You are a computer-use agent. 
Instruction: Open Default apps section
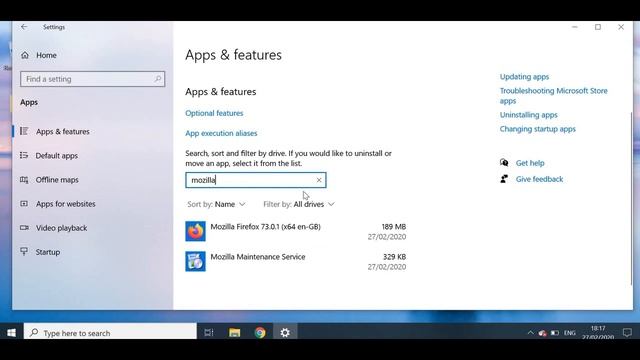(x=56, y=156)
